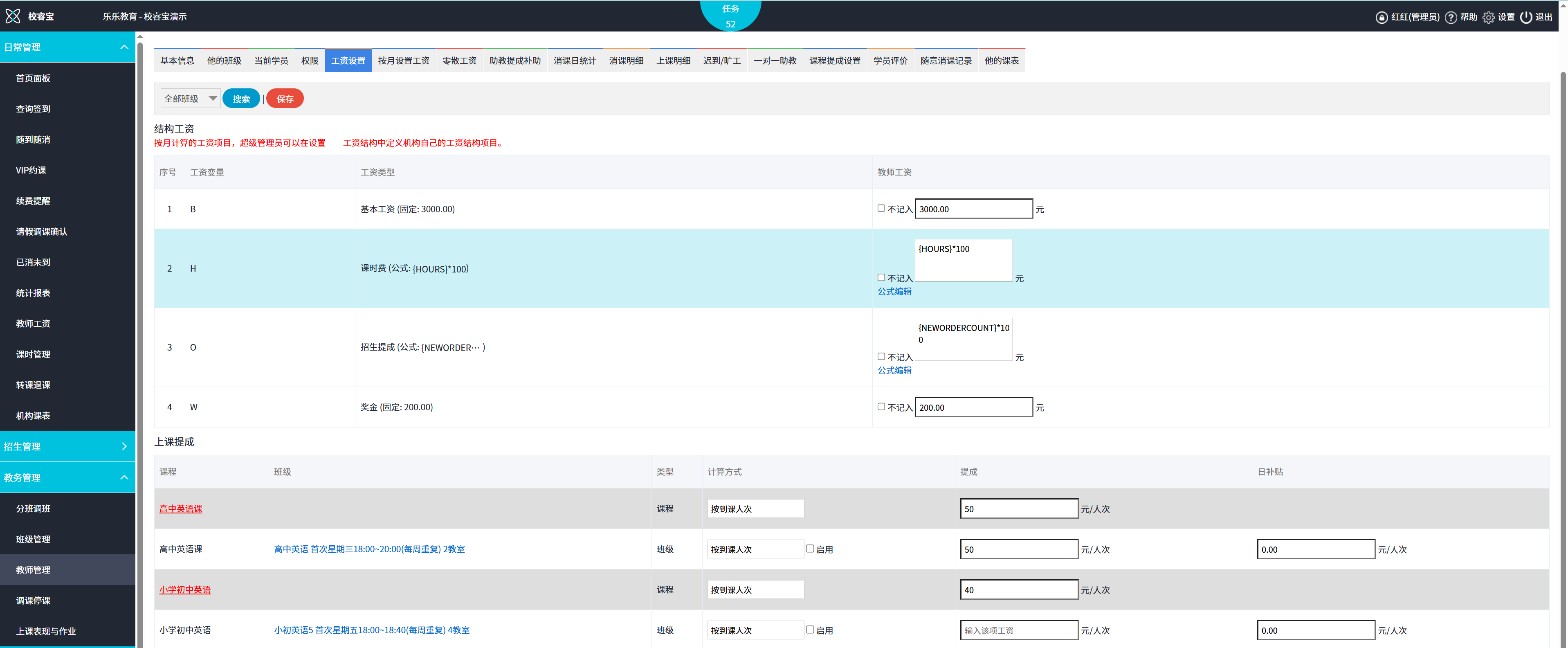Switch to the 按月设置工资 tab
The image size is (1568, 648).
pyautogui.click(x=403, y=60)
